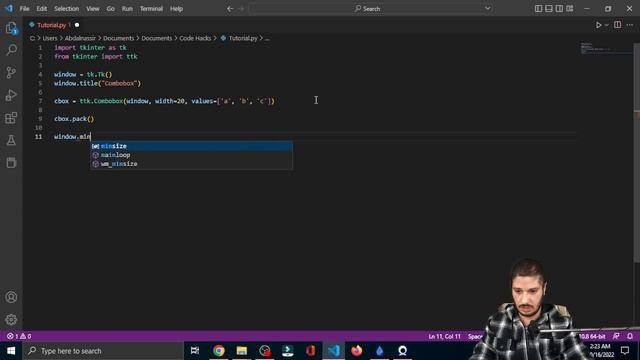Switch to Visual Studio Code taskbar icon
Viewport: 640px width, 360px height.
pyautogui.click(x=333, y=351)
